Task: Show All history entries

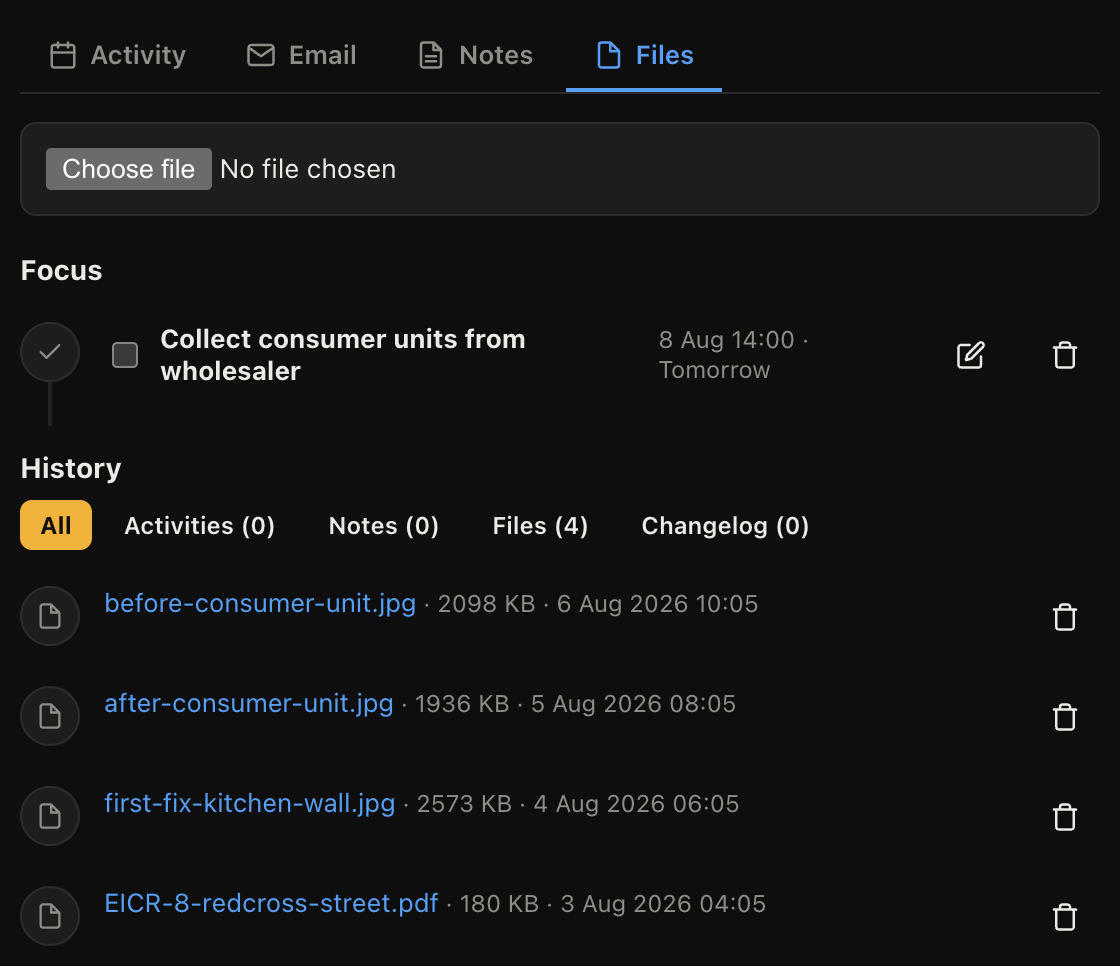Action: click(56, 525)
